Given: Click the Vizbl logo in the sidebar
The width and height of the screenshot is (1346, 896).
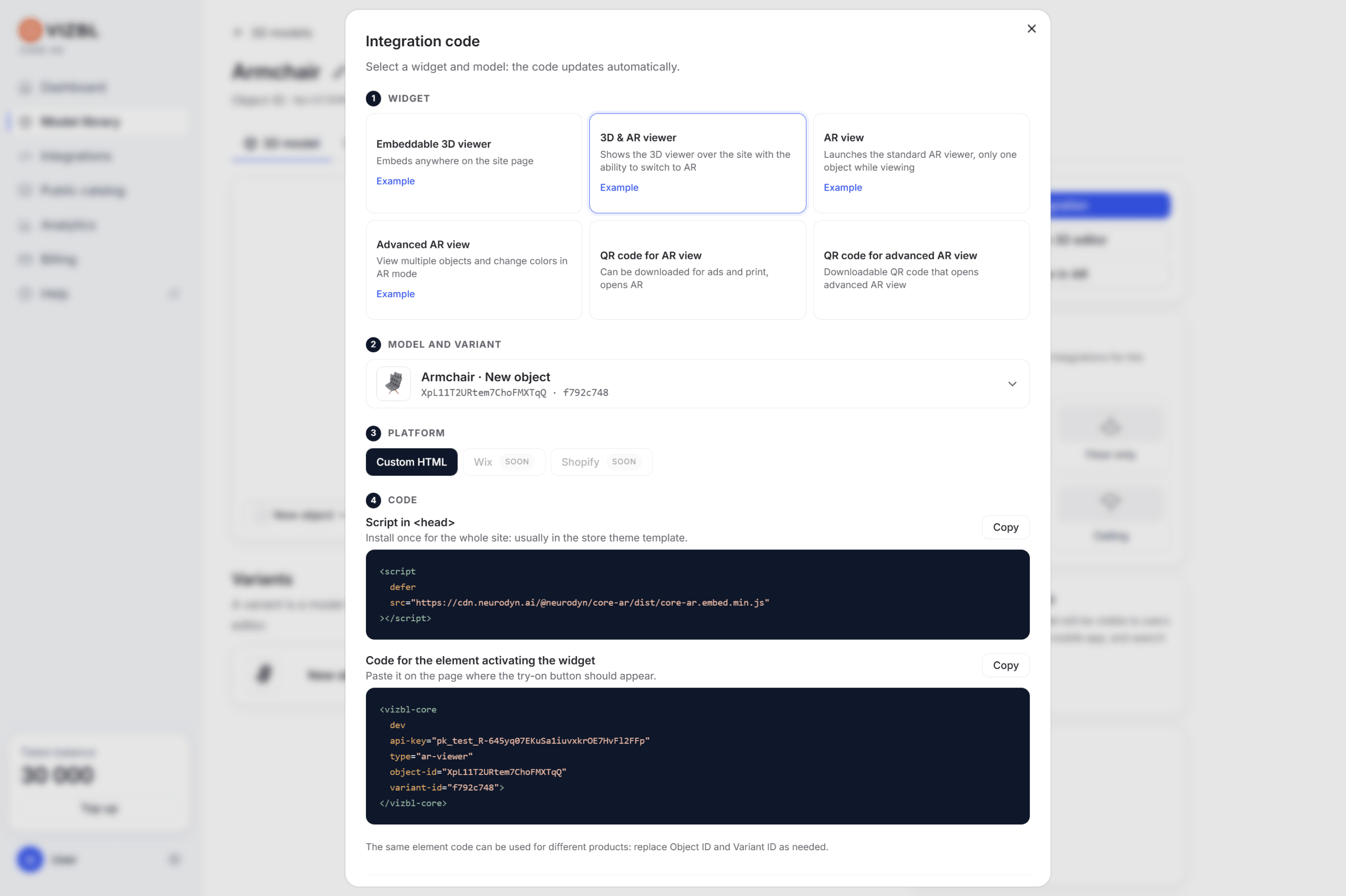Looking at the screenshot, I should (58, 30).
